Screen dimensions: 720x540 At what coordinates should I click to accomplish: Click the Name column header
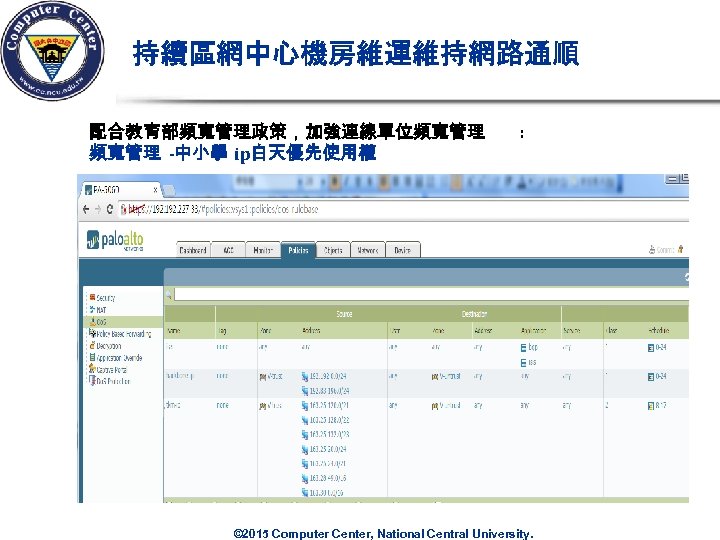[174, 331]
